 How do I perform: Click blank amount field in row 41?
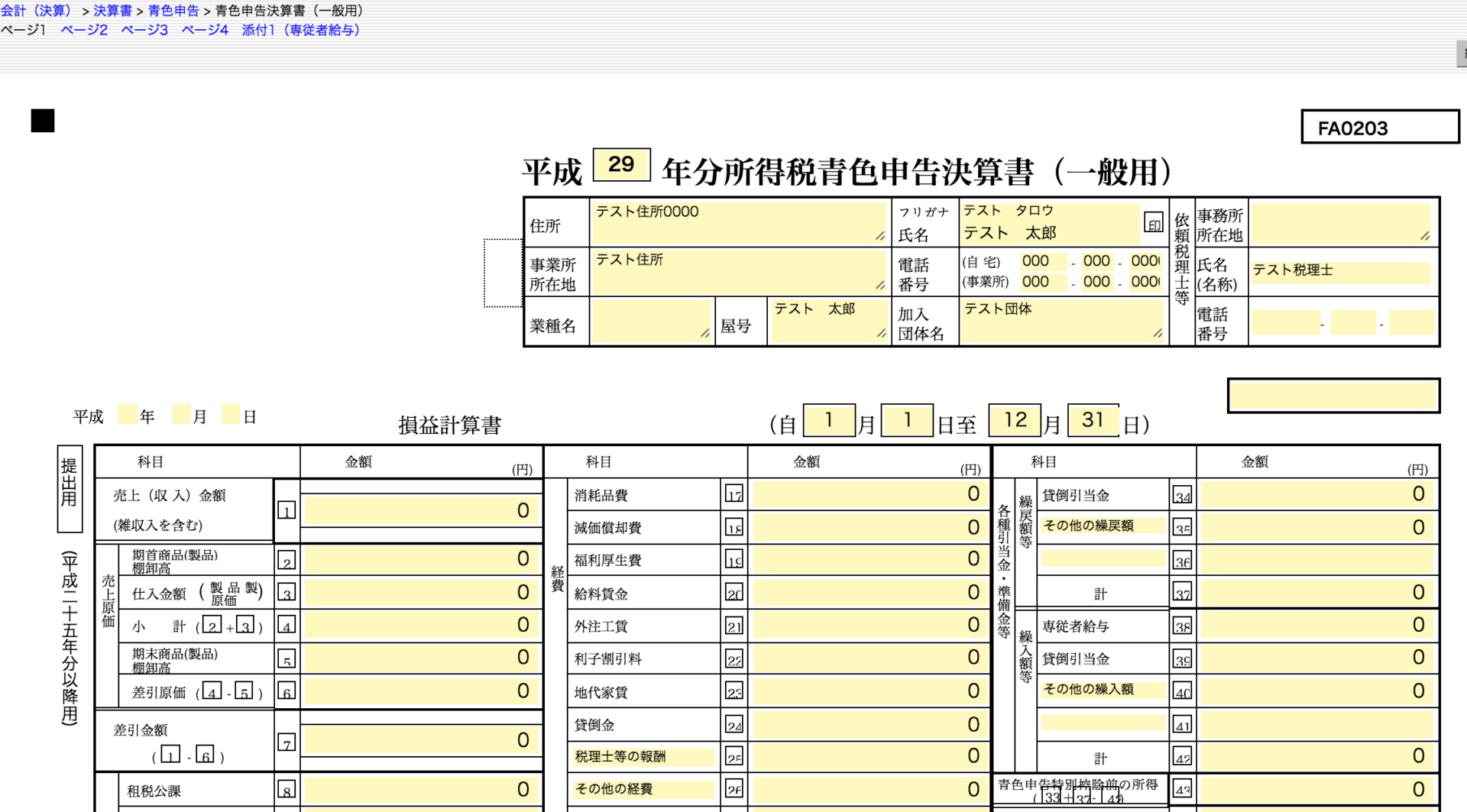[x=1317, y=724]
